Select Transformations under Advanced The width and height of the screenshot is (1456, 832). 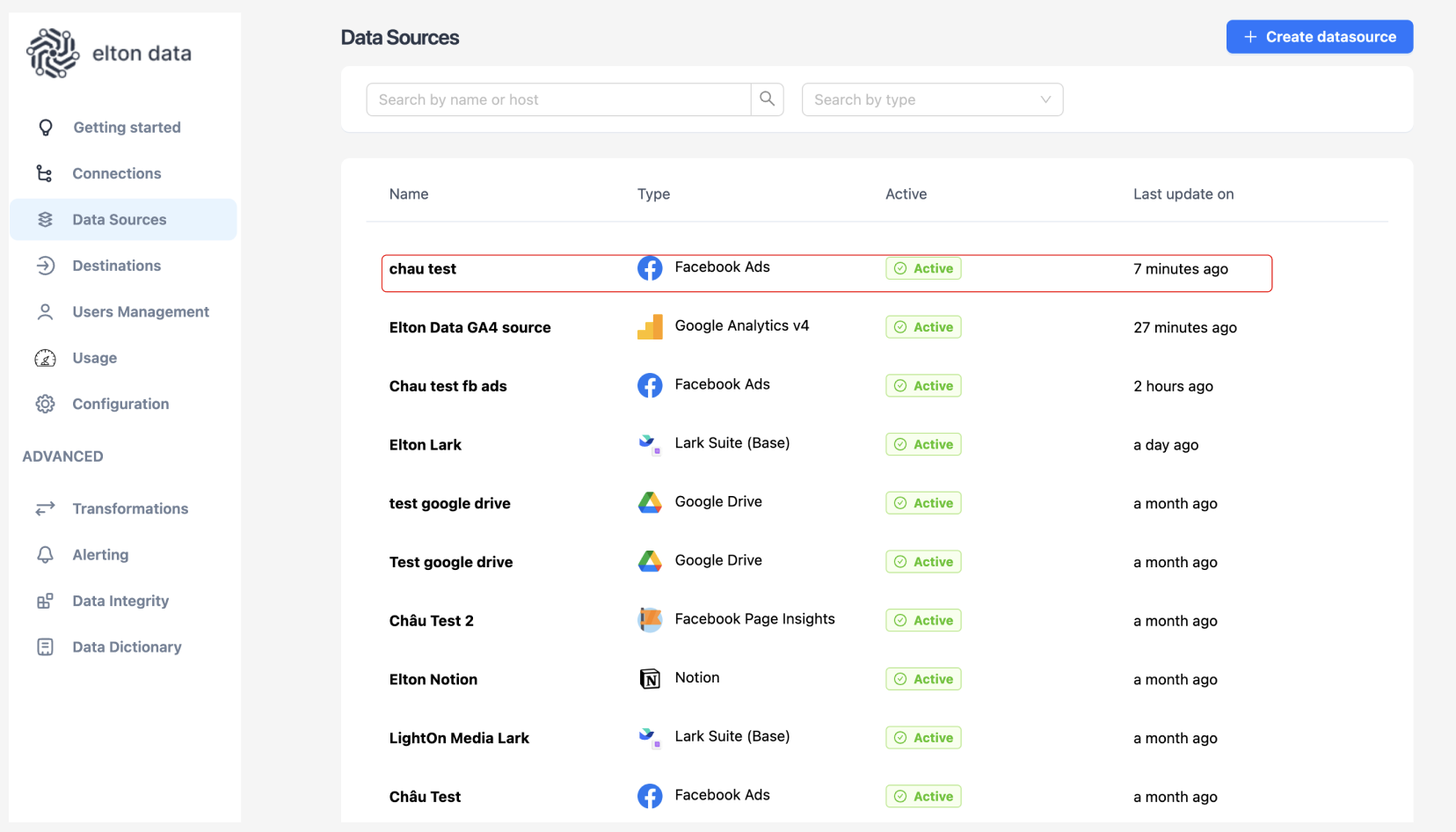[x=129, y=508]
